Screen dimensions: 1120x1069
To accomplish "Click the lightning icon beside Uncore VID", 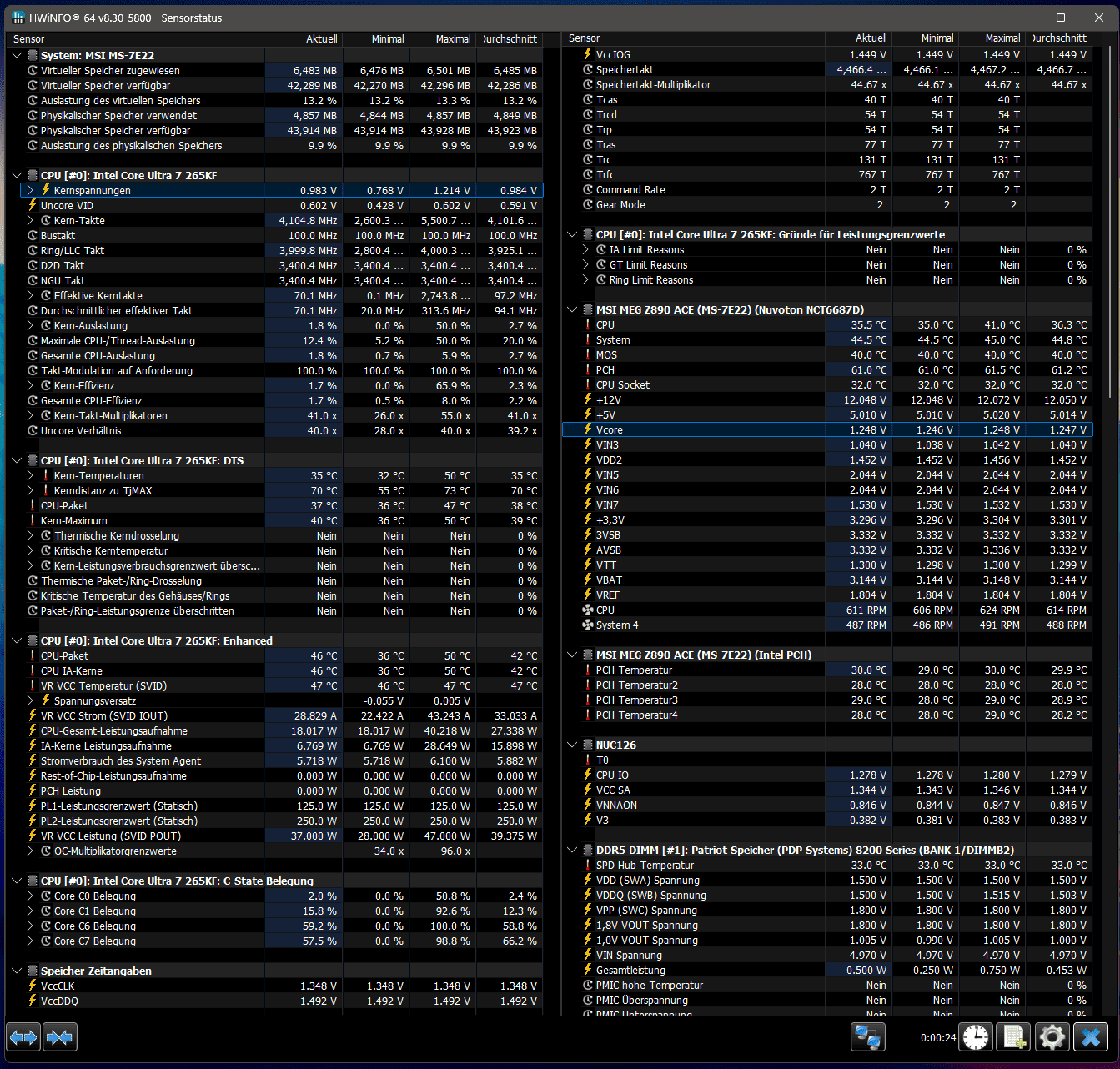I will click(x=33, y=206).
